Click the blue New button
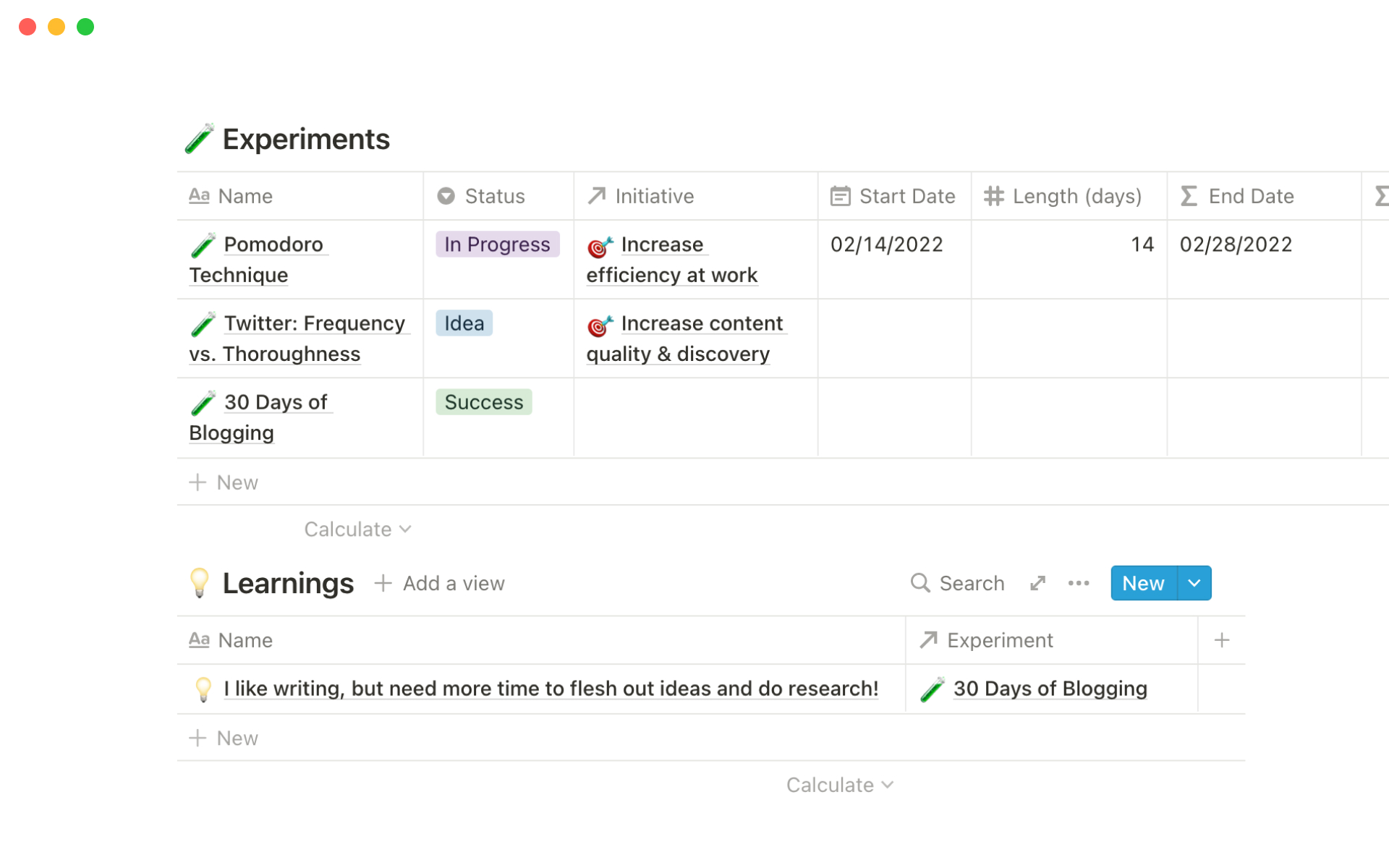The image size is (1389, 868). pyautogui.click(x=1143, y=583)
